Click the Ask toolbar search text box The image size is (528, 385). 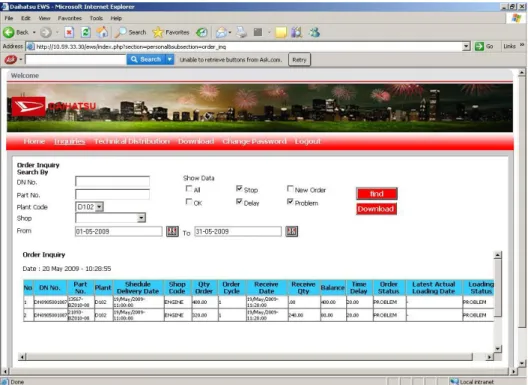point(76,60)
